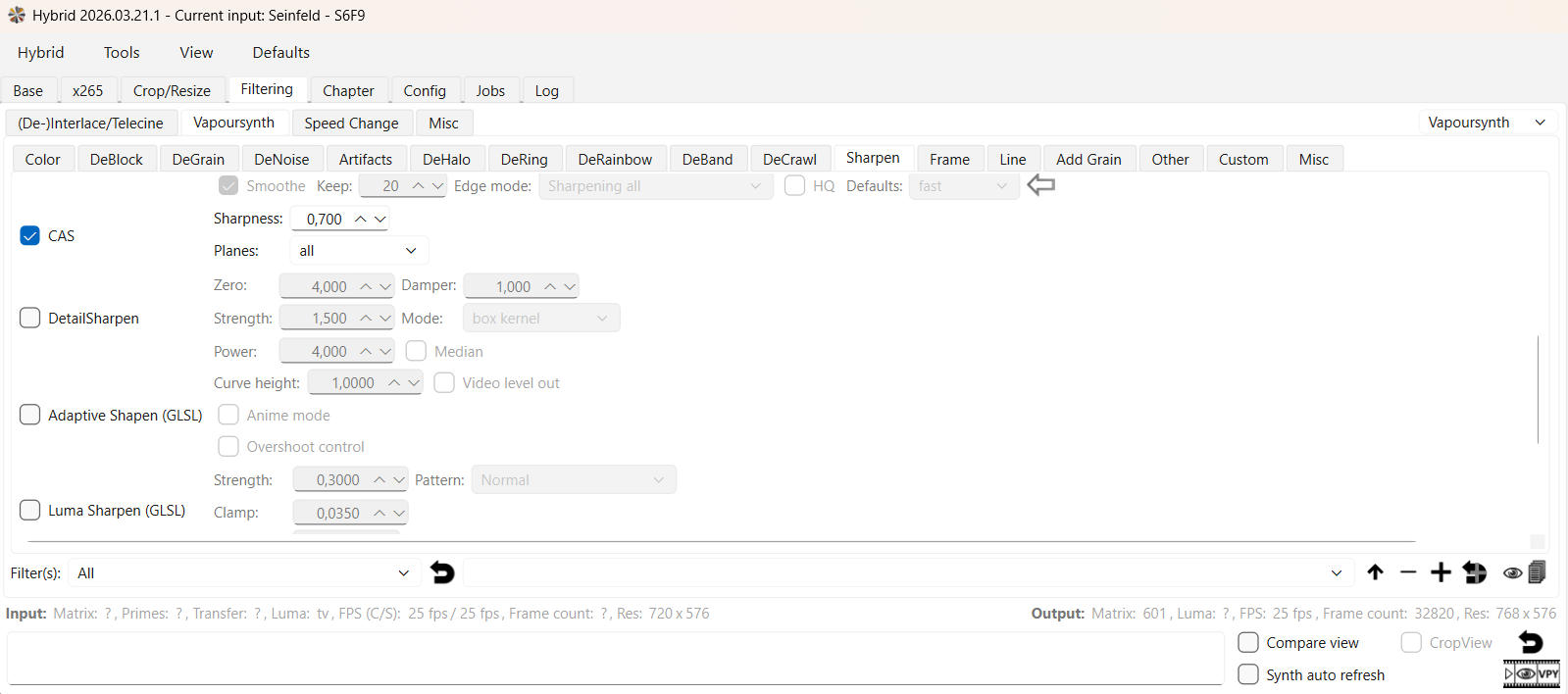The height and width of the screenshot is (694, 1568).
Task: Increase Curve height with up arrow
Action: point(394,382)
